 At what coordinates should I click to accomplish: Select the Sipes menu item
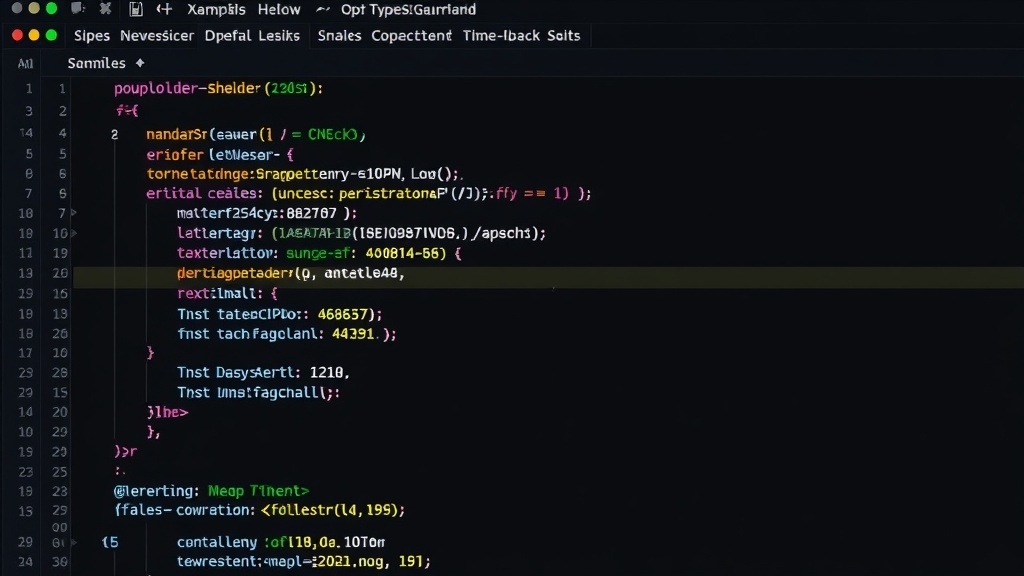pyautogui.click(x=91, y=36)
